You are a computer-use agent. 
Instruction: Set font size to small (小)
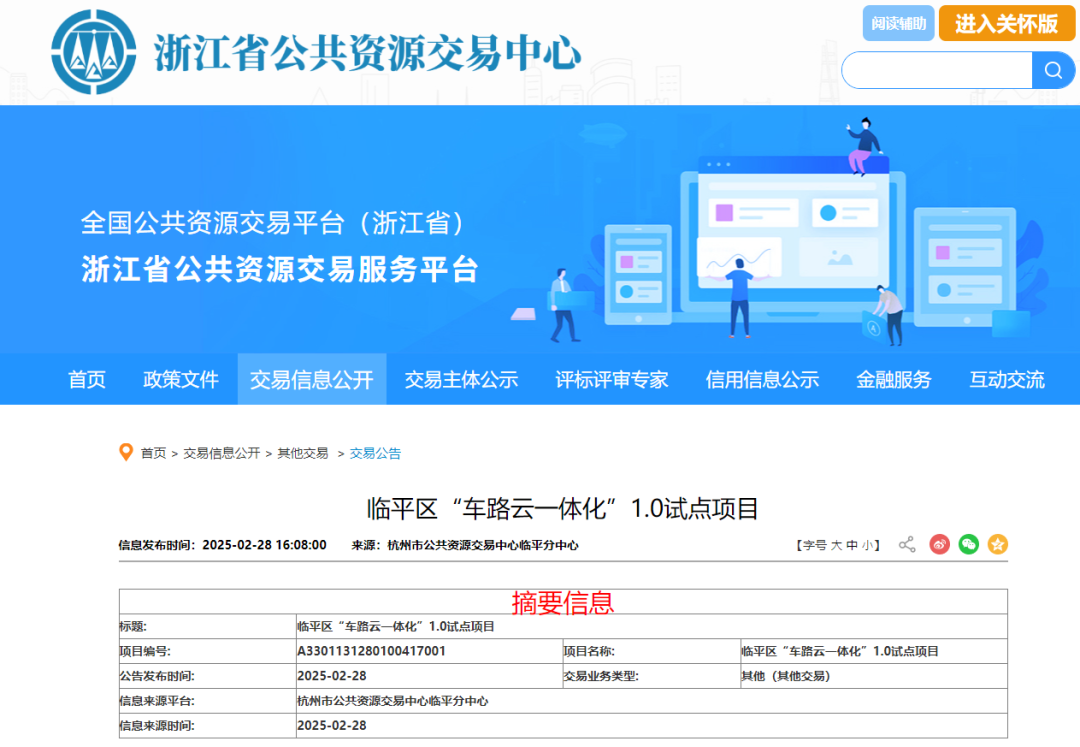[867, 546]
